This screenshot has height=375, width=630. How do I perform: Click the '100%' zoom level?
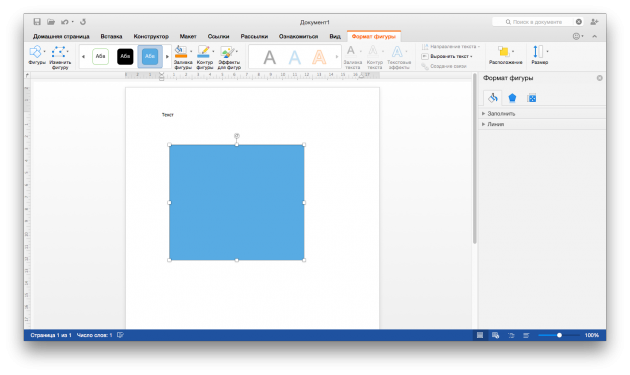point(591,335)
